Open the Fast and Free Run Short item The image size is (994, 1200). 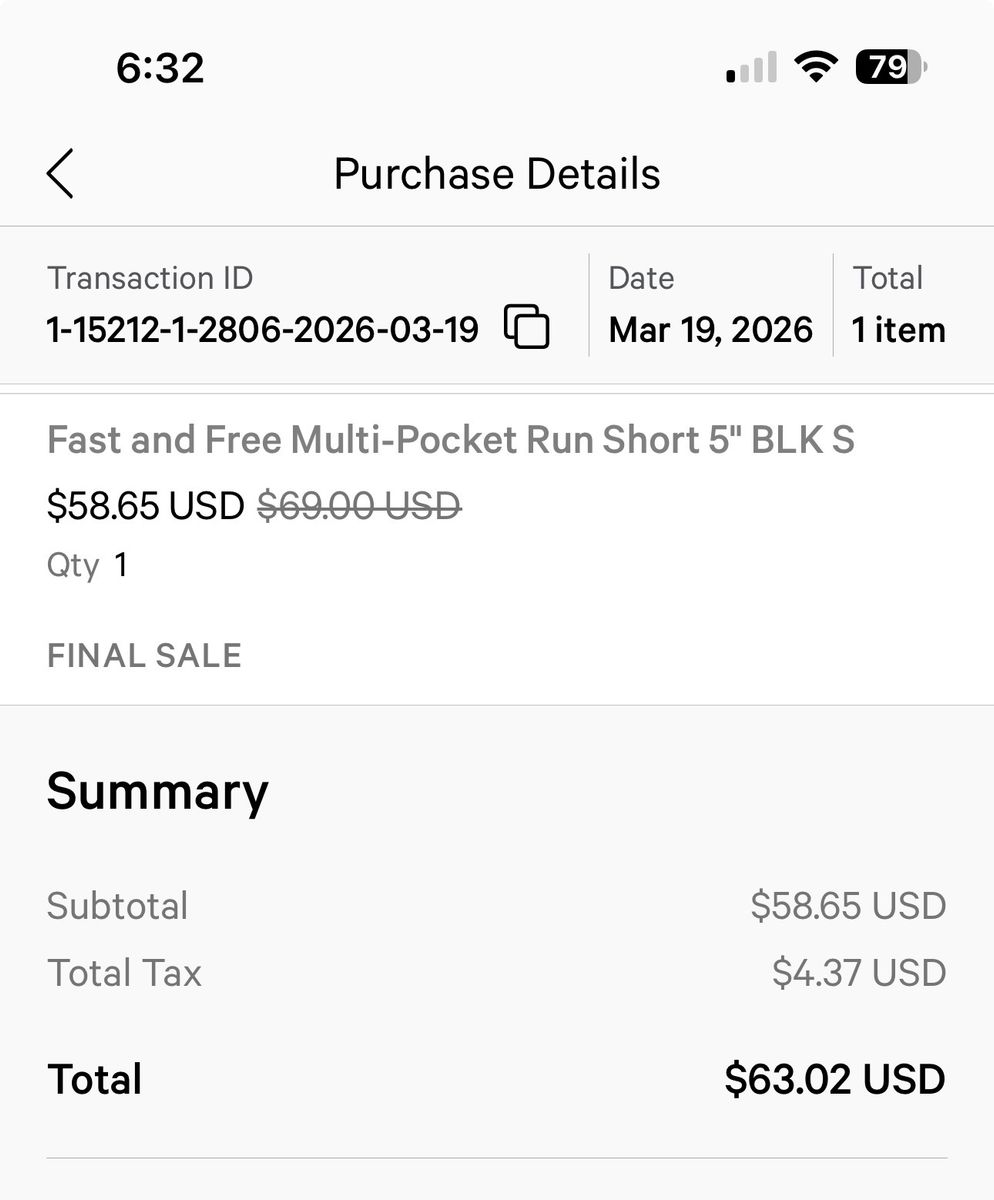[x=451, y=440]
